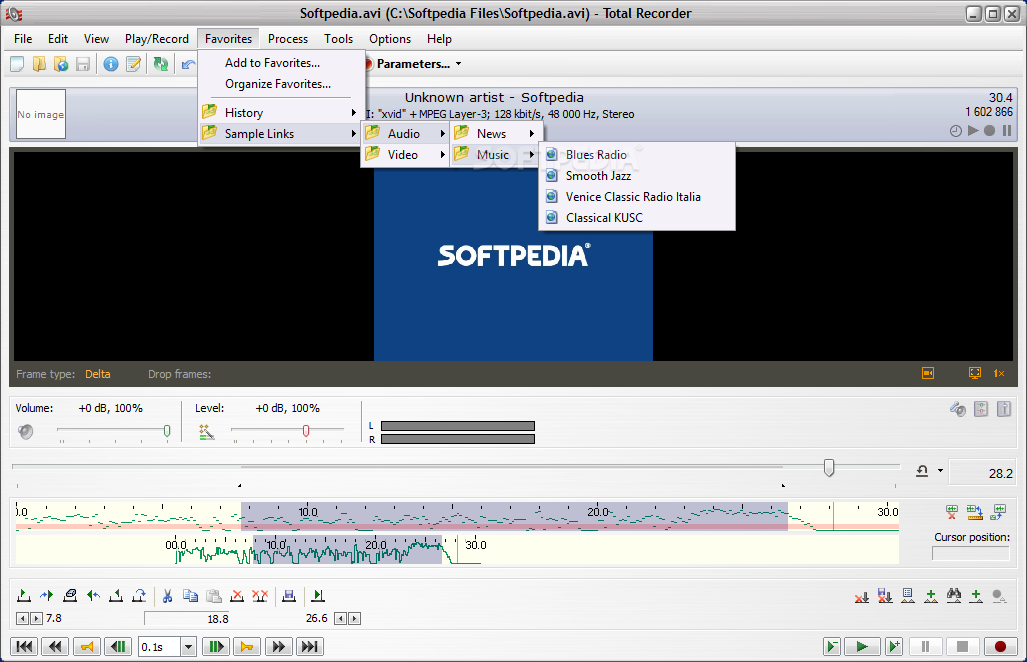Click the auto level wand icon

click(x=207, y=432)
